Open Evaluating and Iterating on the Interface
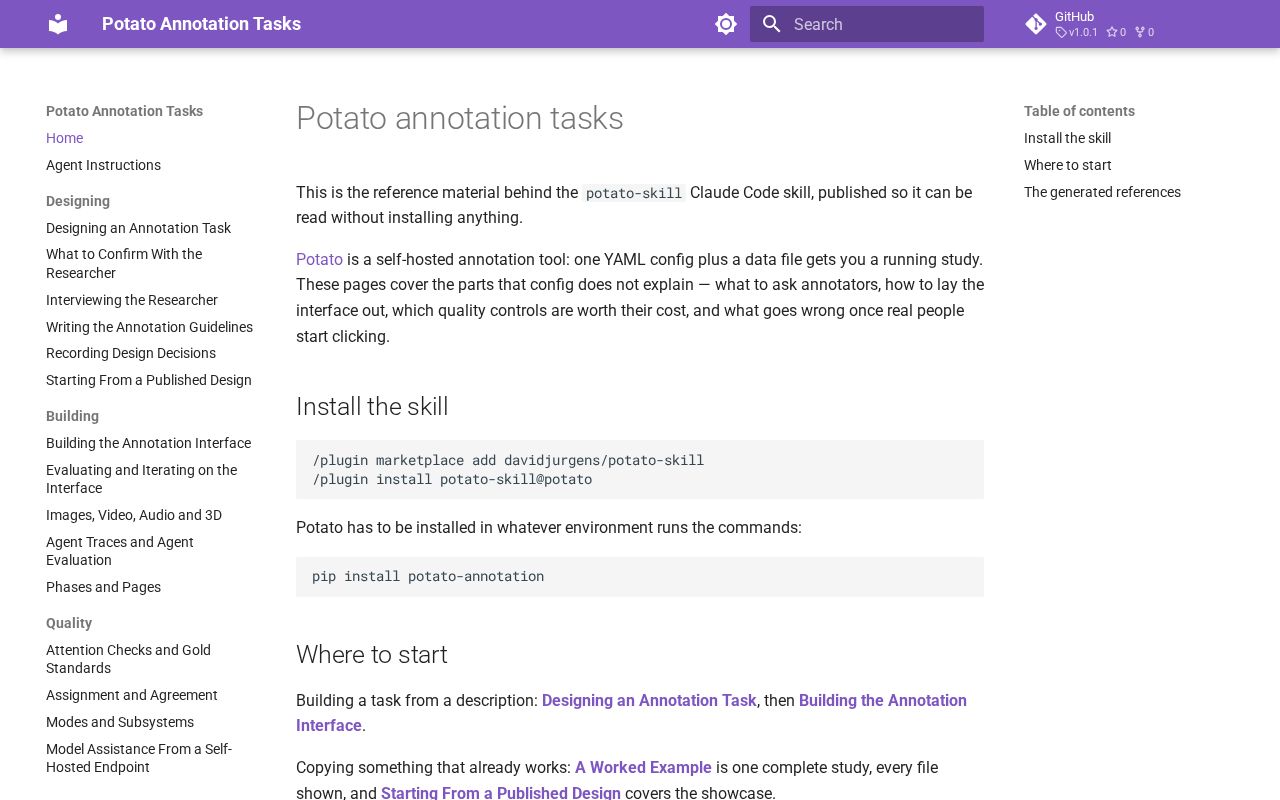1280x800 pixels. click(x=141, y=479)
